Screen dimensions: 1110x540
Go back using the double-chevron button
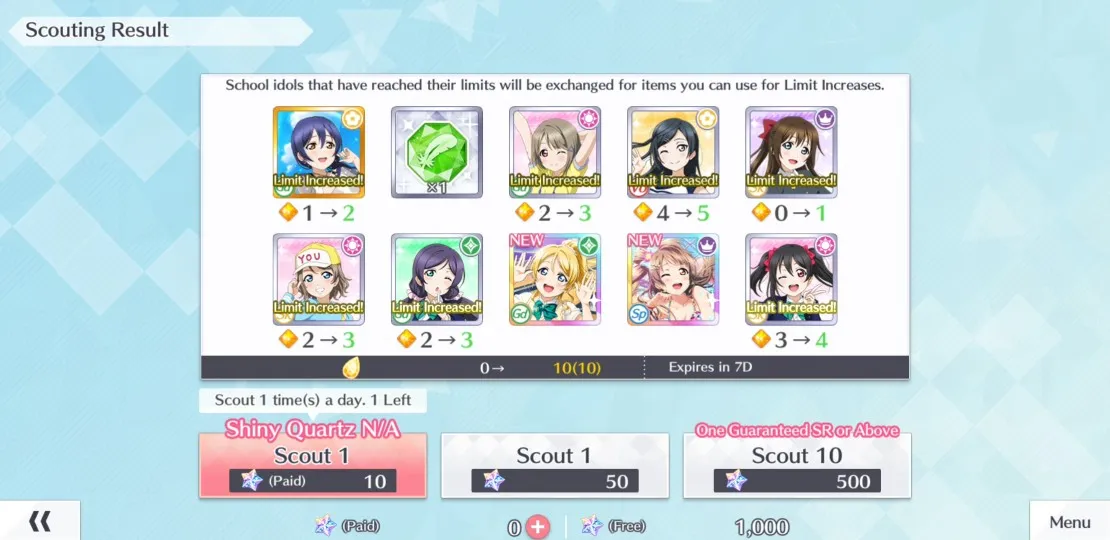[x=40, y=522]
